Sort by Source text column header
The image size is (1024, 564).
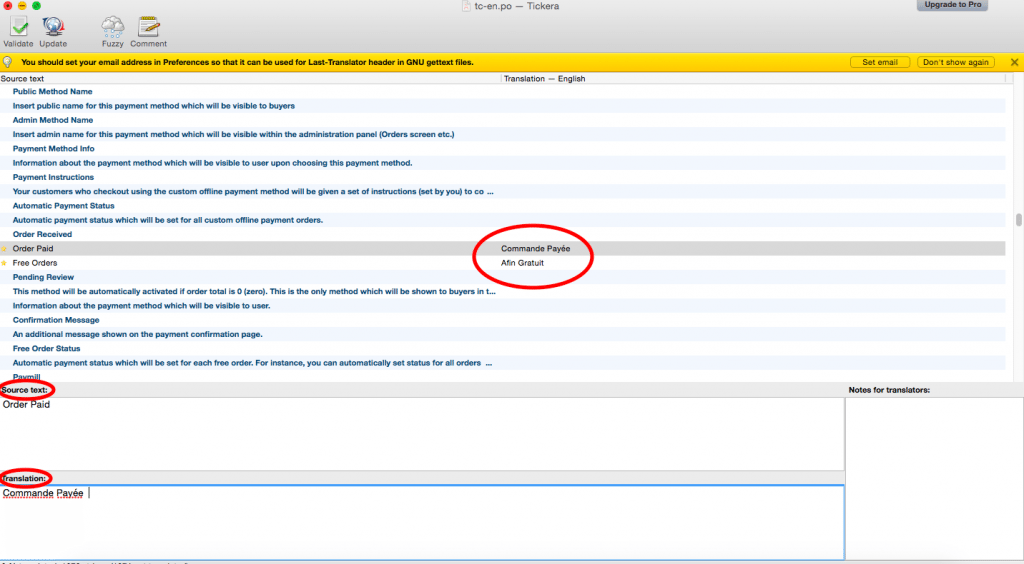(x=250, y=78)
